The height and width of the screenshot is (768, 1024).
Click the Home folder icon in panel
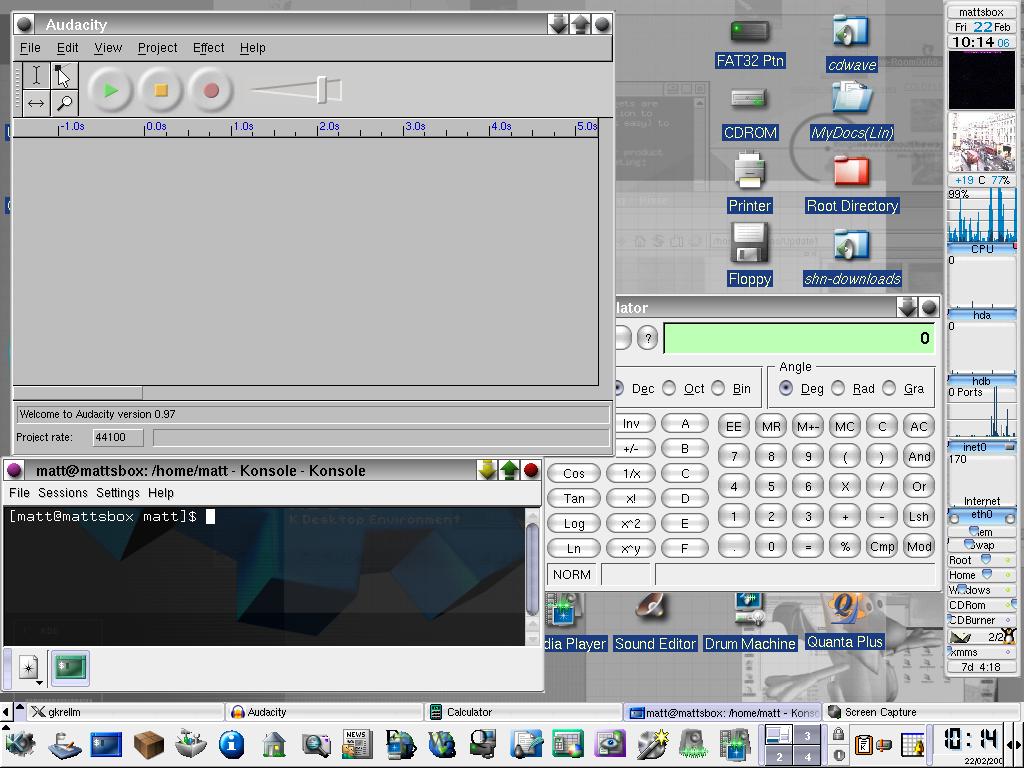click(x=274, y=744)
